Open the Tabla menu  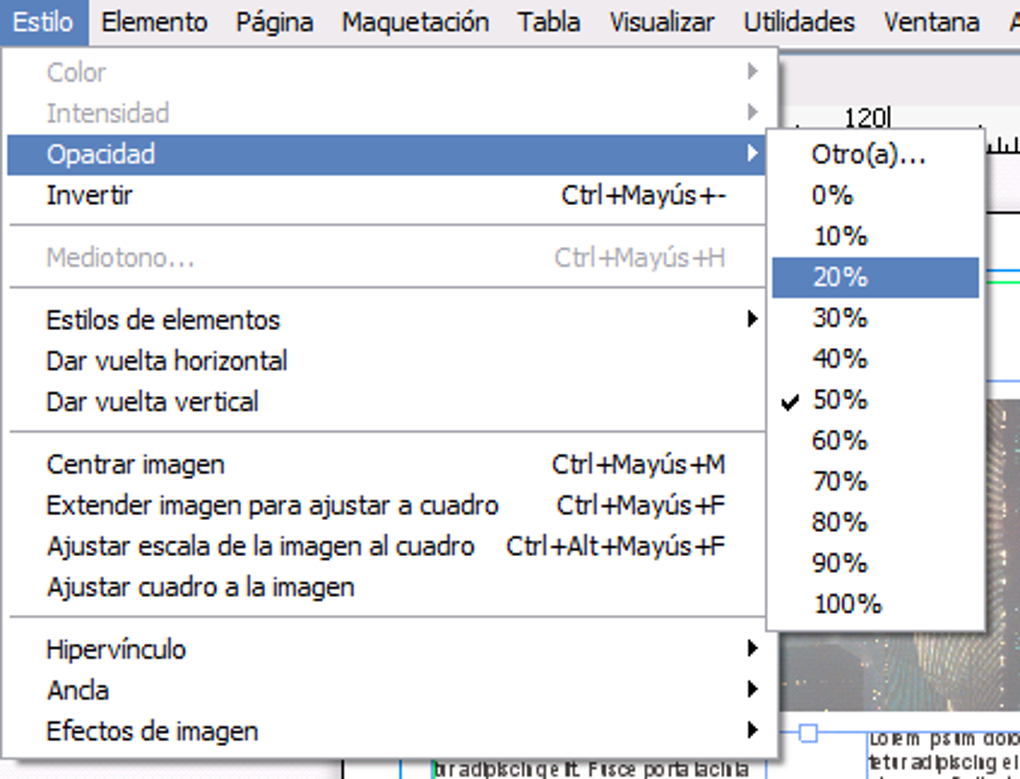[549, 22]
